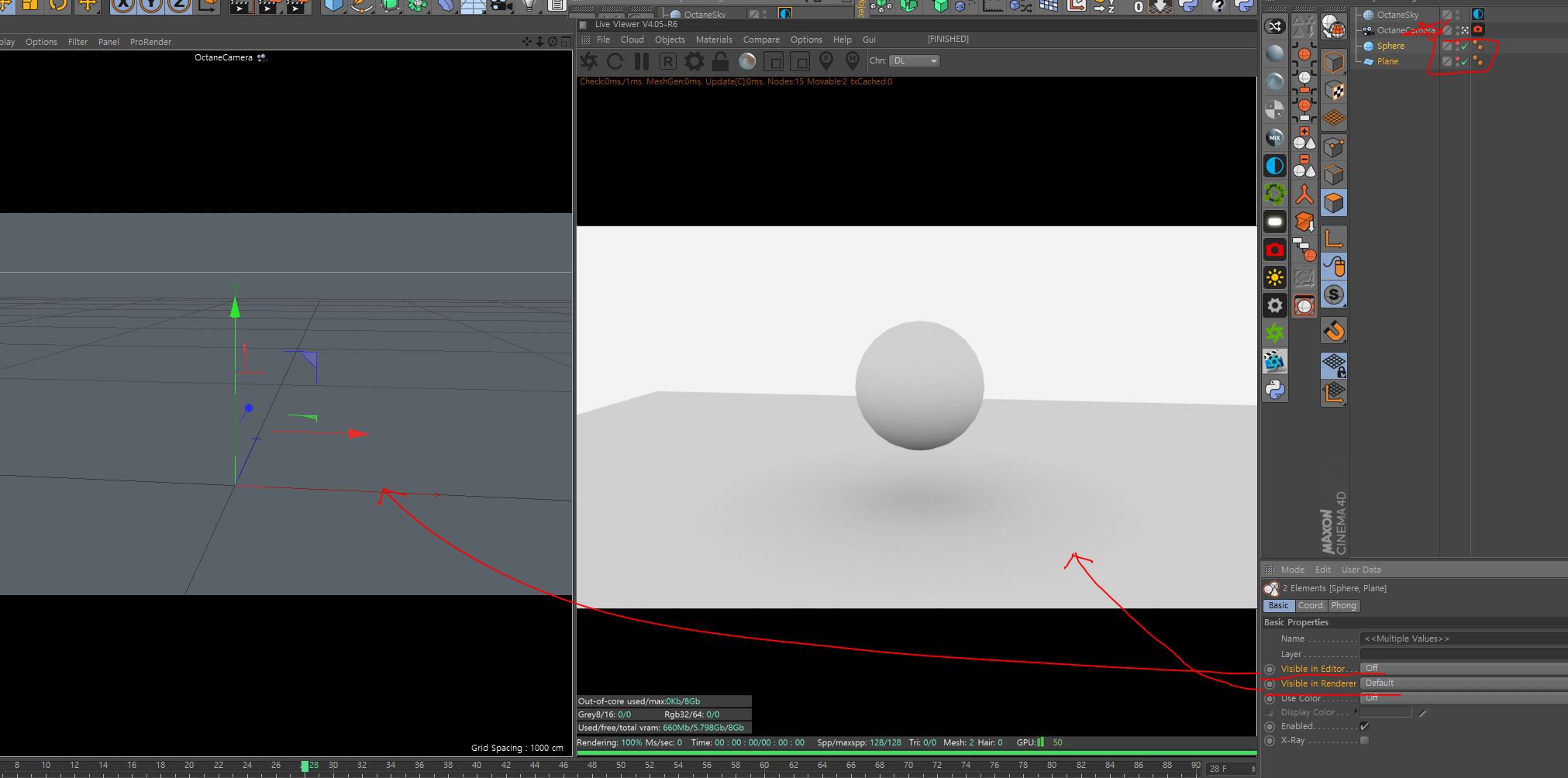The width and height of the screenshot is (1568, 778).
Task: Toggle the Sphere visibility dots
Action: click(1457, 46)
